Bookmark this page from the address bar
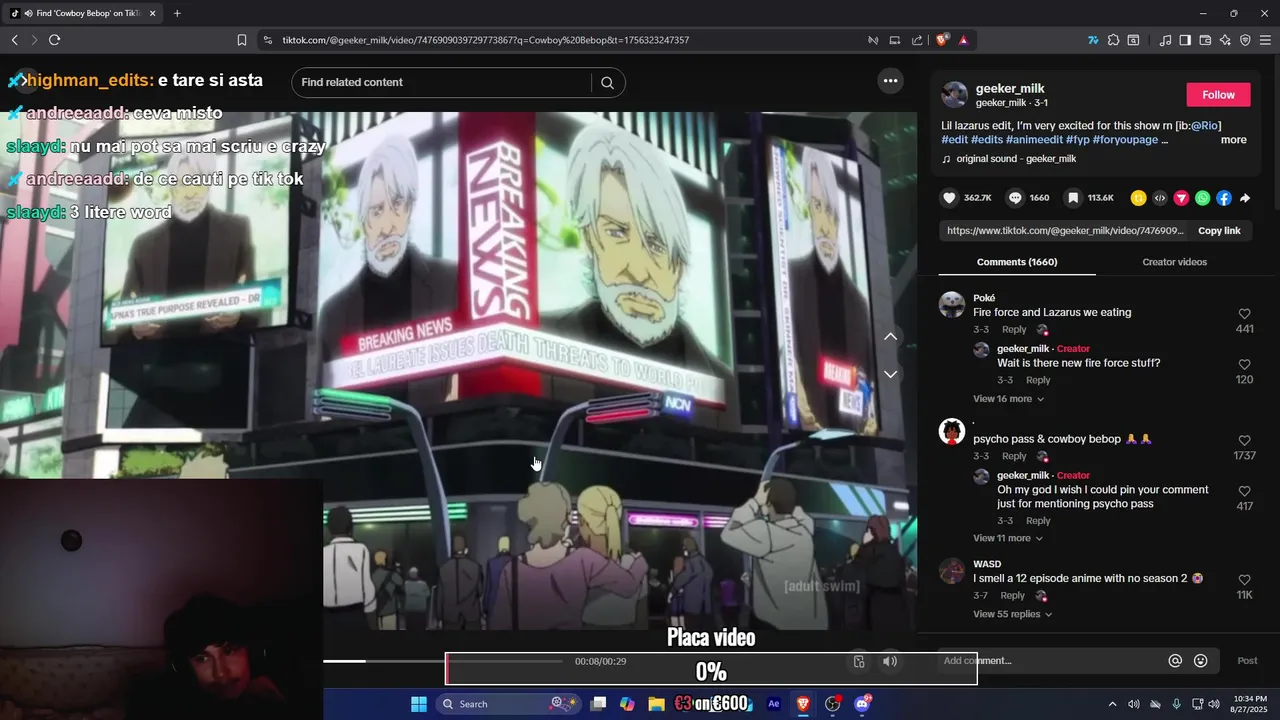Image resolution: width=1280 pixels, height=720 pixels. (242, 40)
